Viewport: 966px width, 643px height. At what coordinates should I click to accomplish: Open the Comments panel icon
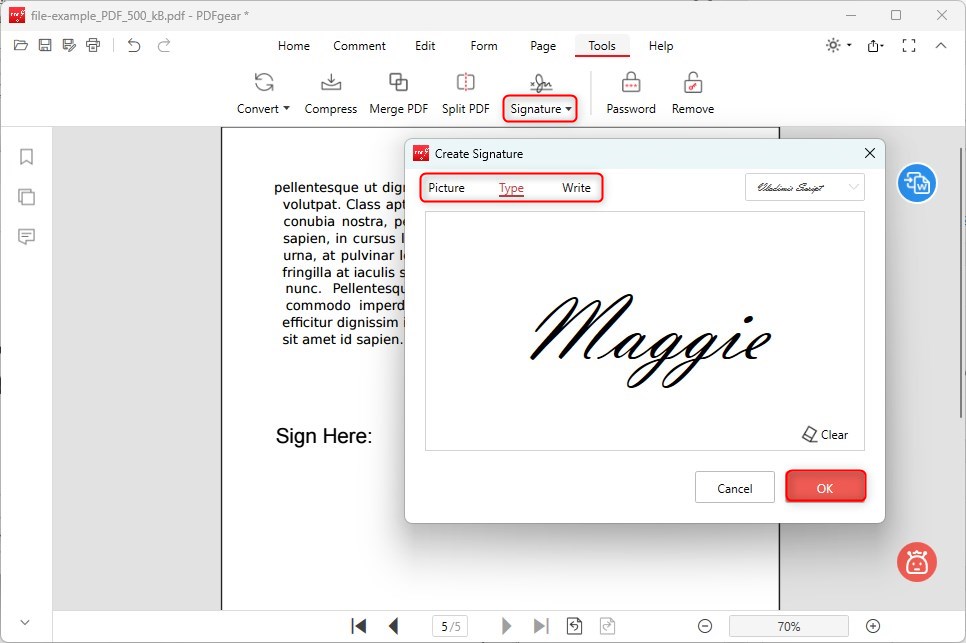(x=26, y=237)
